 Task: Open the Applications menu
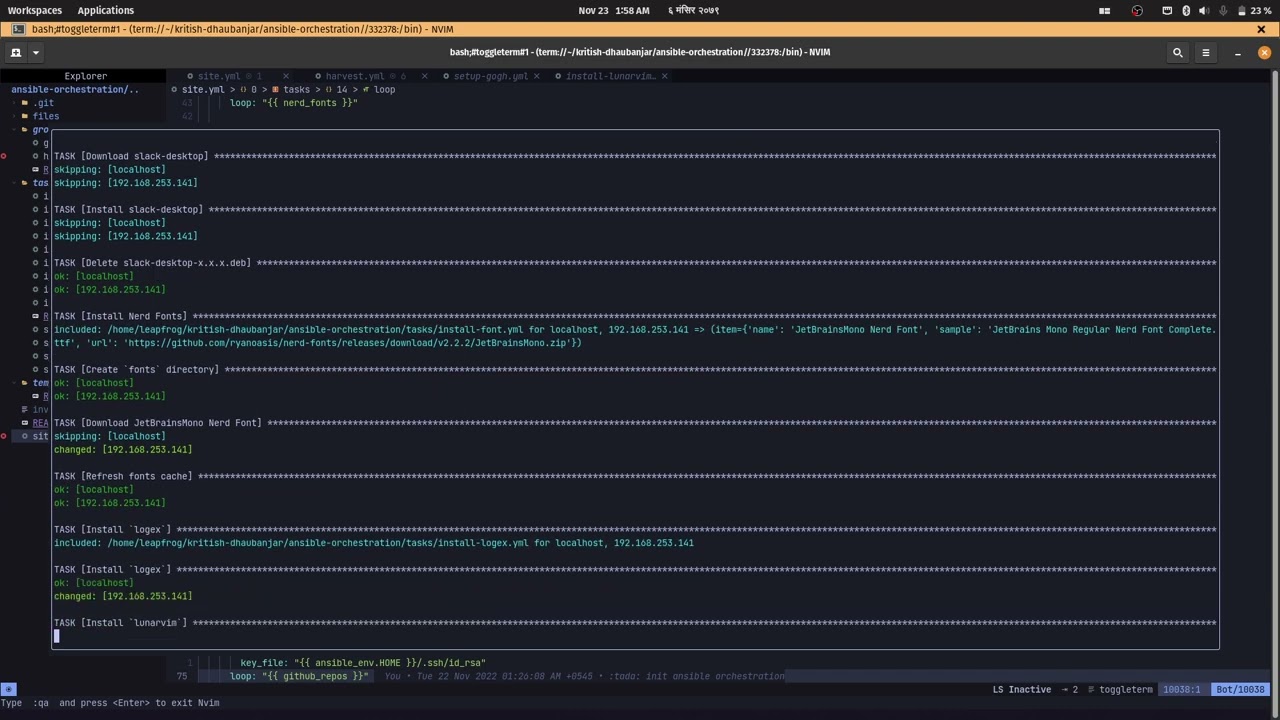point(105,11)
